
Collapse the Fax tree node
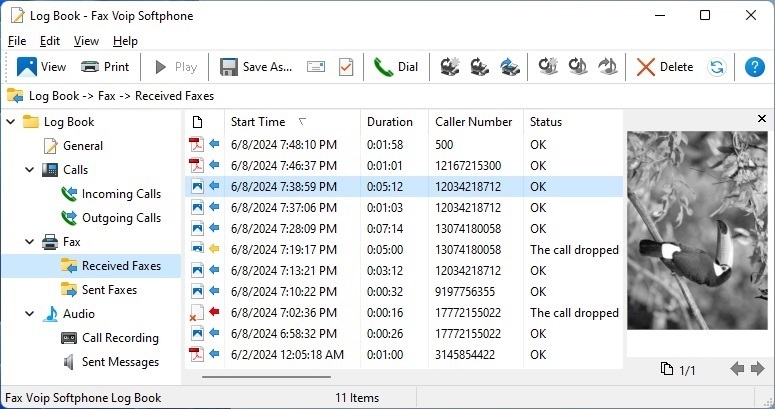(x=30, y=242)
